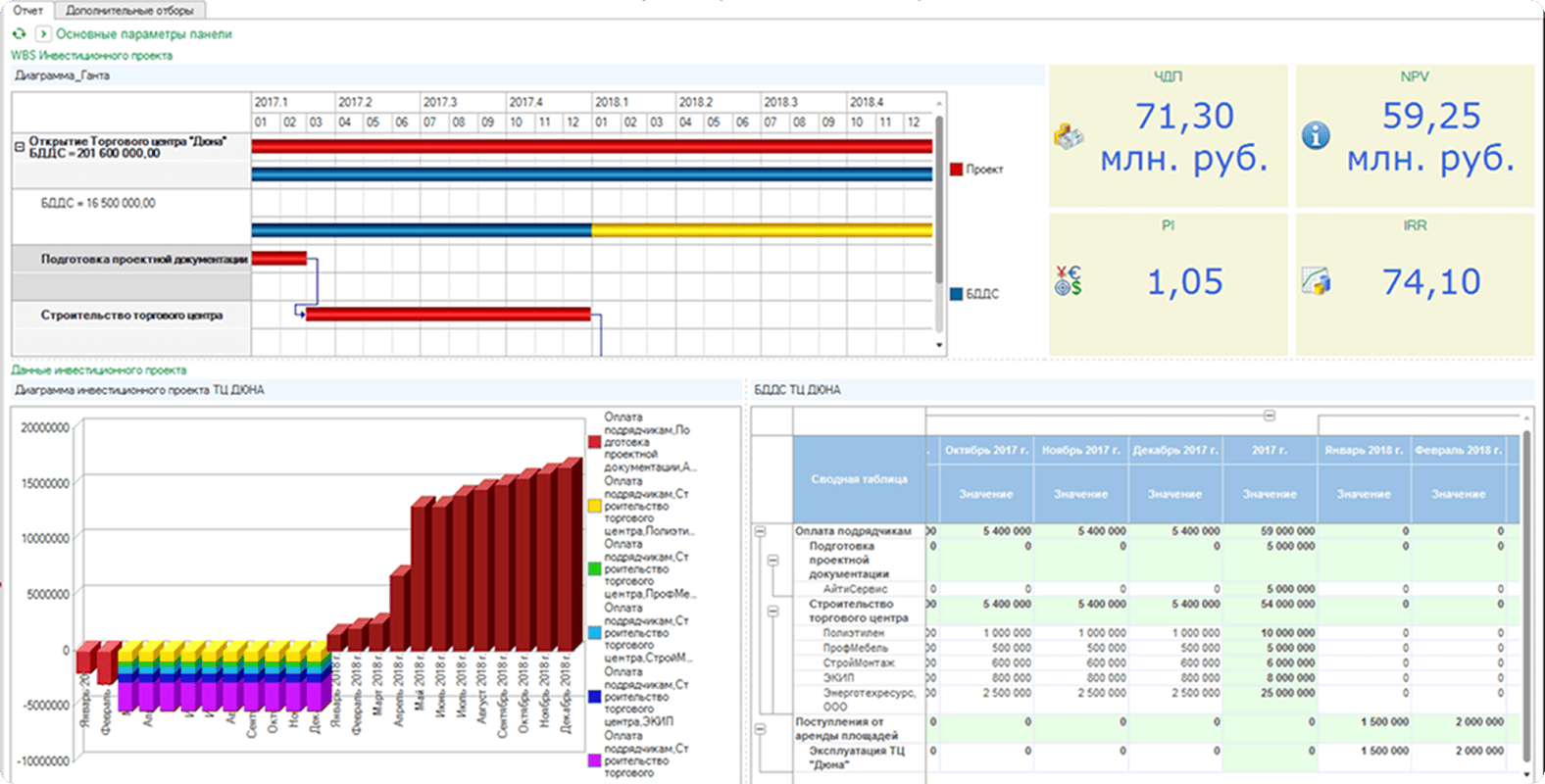Click the Ноябрь 2017 г. column header
Screen dimensions: 1545x784
(x=1081, y=450)
